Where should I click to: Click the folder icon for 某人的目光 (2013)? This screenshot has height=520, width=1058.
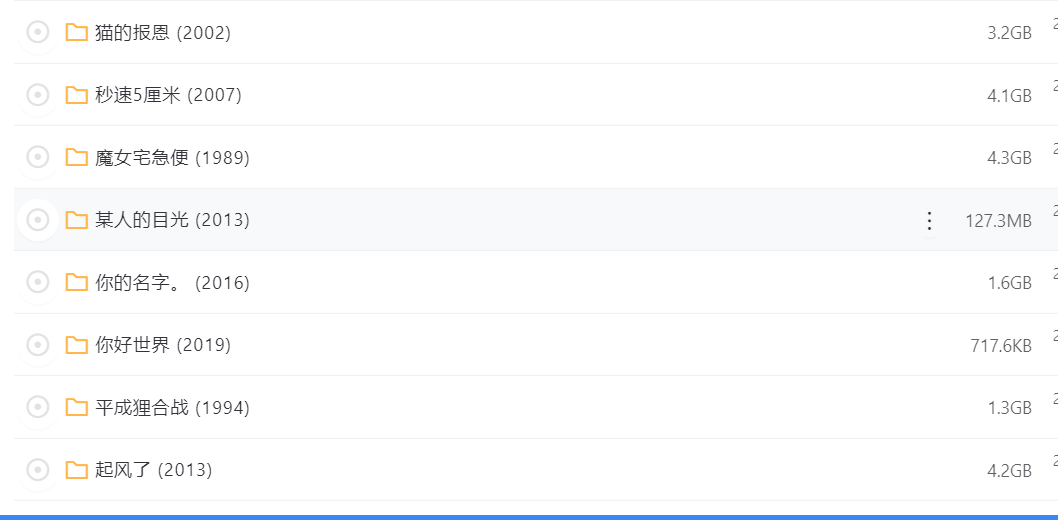pyautogui.click(x=76, y=220)
